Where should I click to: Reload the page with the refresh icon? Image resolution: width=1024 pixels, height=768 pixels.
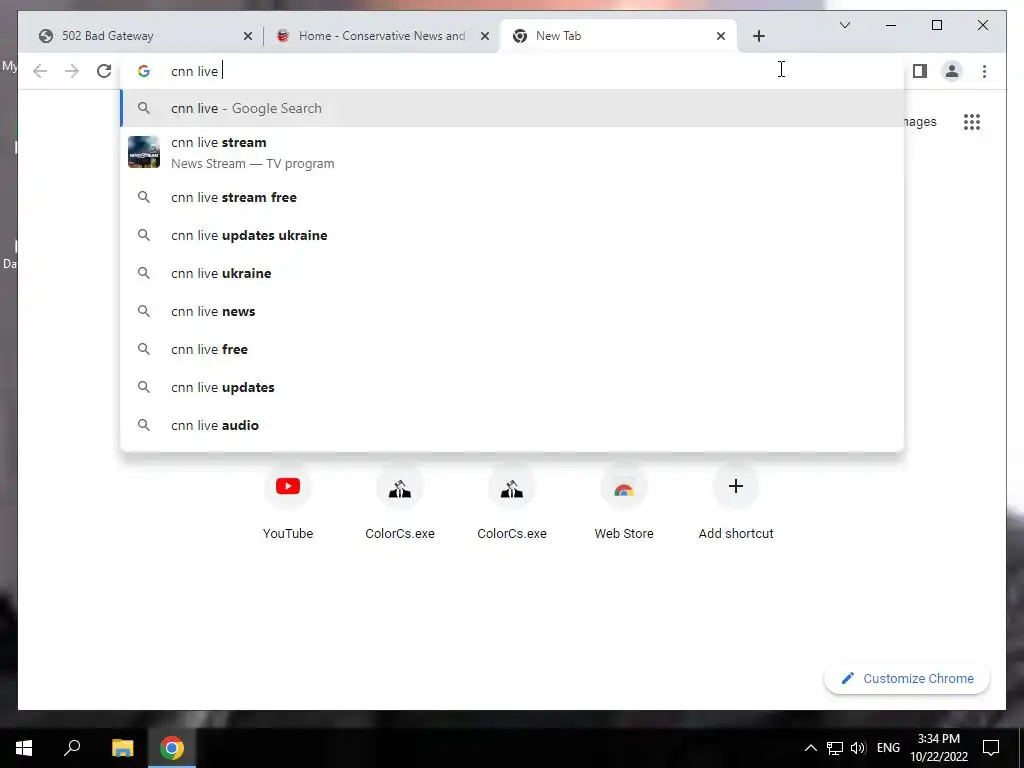tap(104, 71)
